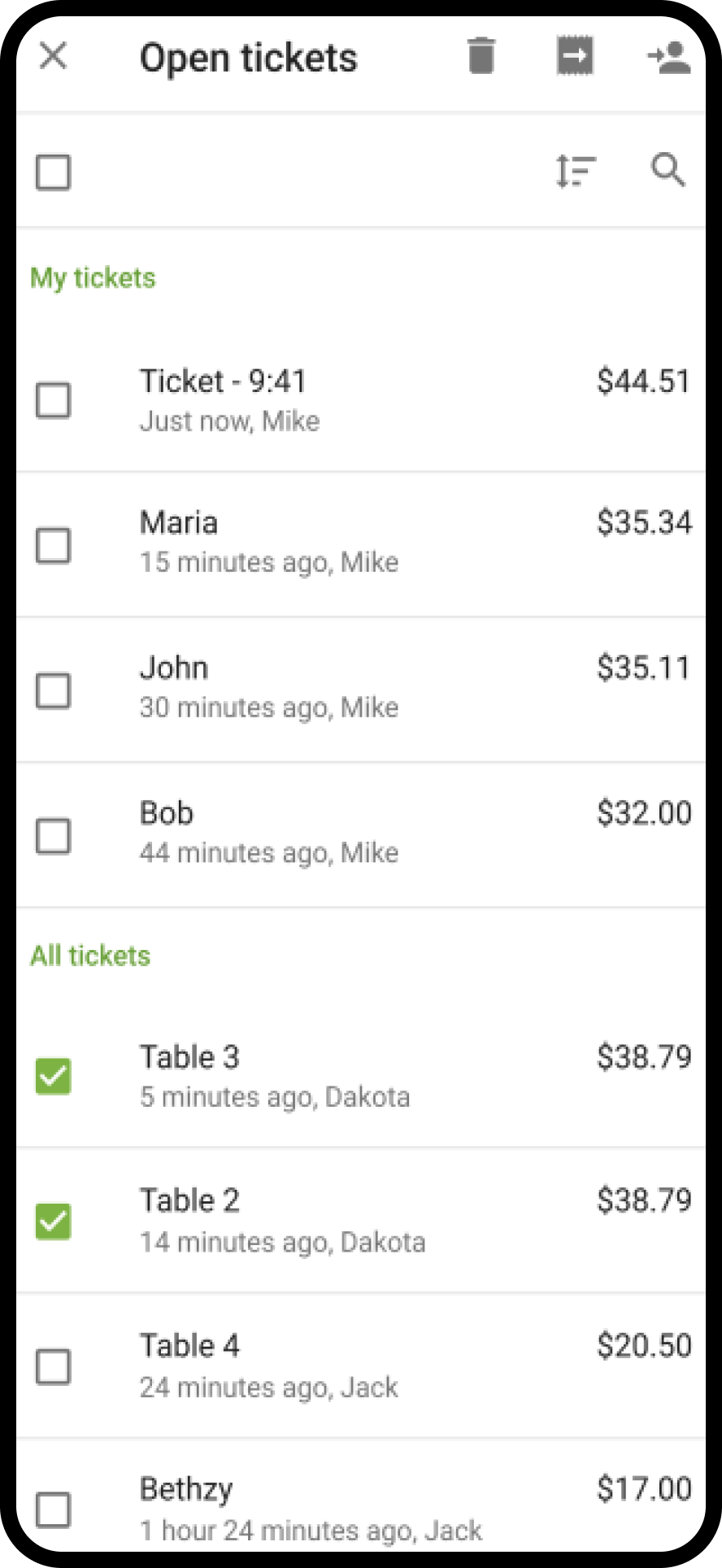Select the Bethzy ticket checkbox
This screenshot has height=1568, width=722.
pos(54,1510)
